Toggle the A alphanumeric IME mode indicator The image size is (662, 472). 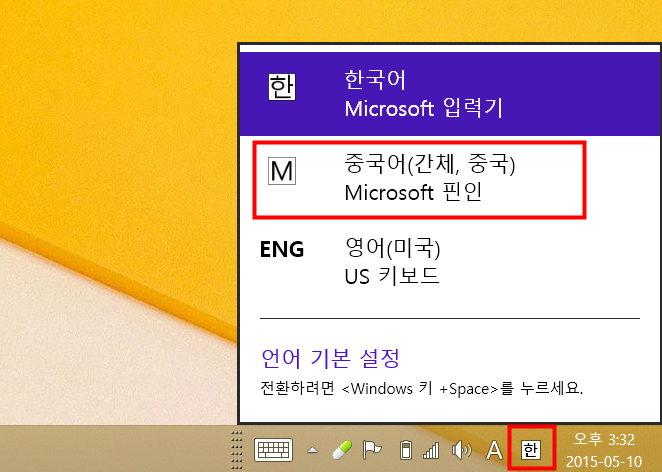click(494, 450)
